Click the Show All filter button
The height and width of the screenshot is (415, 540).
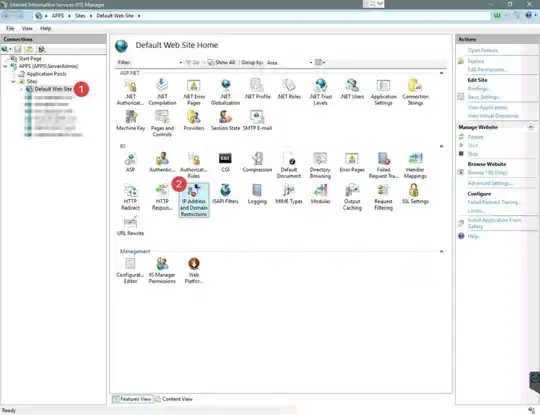coord(221,63)
